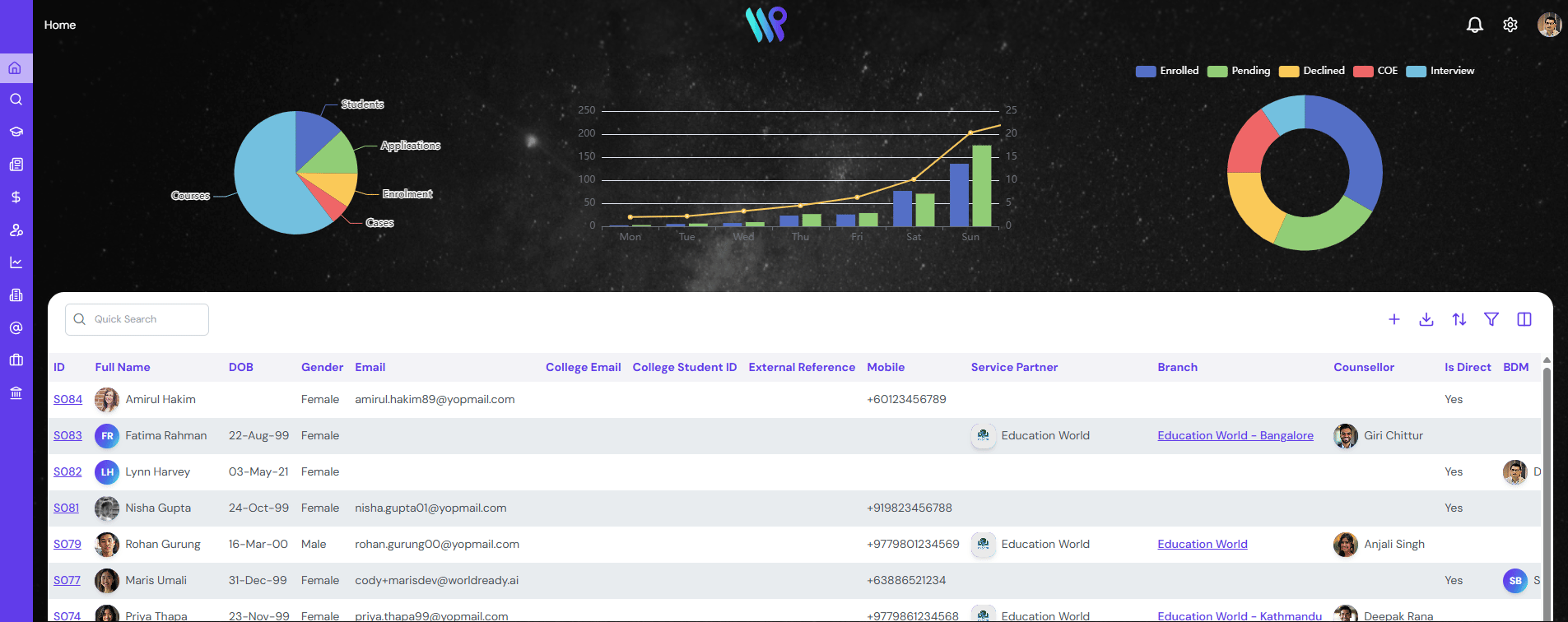Click the Full Name column header

pyautogui.click(x=123, y=368)
